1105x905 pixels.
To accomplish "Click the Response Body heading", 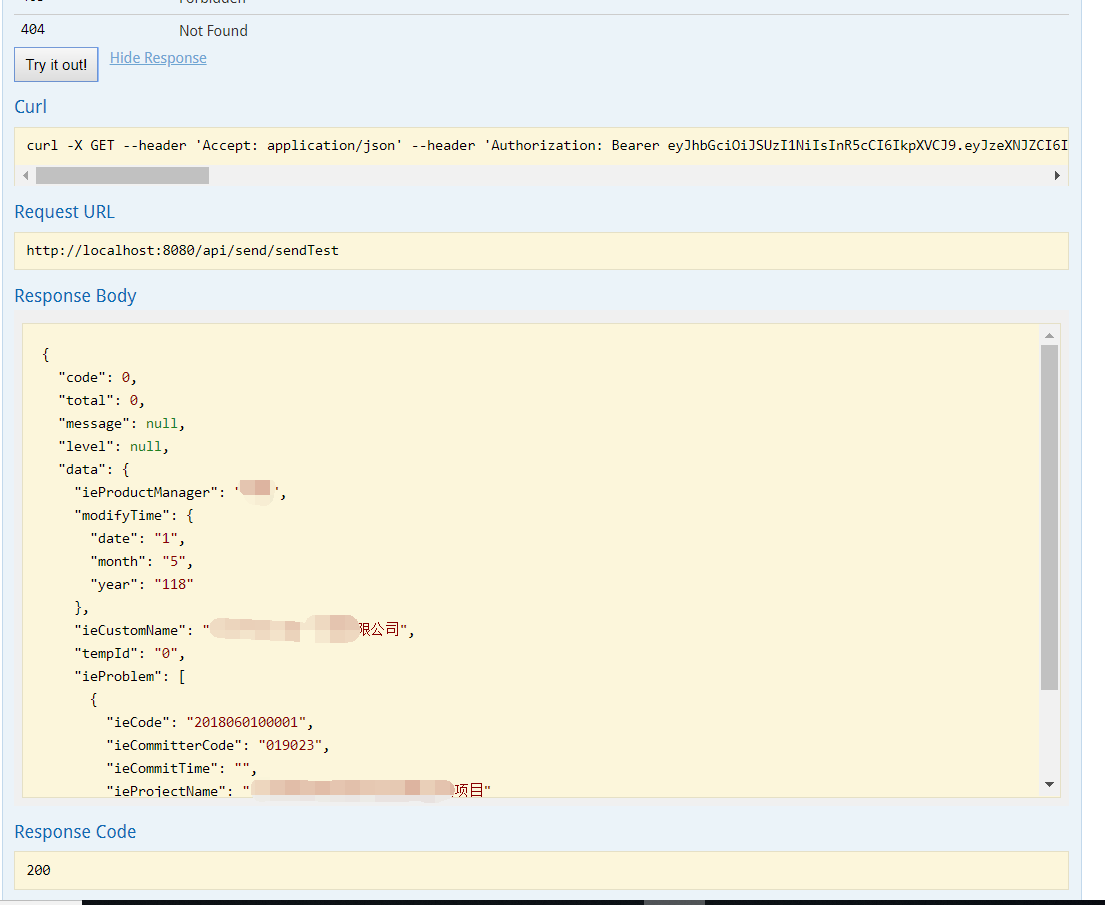I will coord(76,296).
